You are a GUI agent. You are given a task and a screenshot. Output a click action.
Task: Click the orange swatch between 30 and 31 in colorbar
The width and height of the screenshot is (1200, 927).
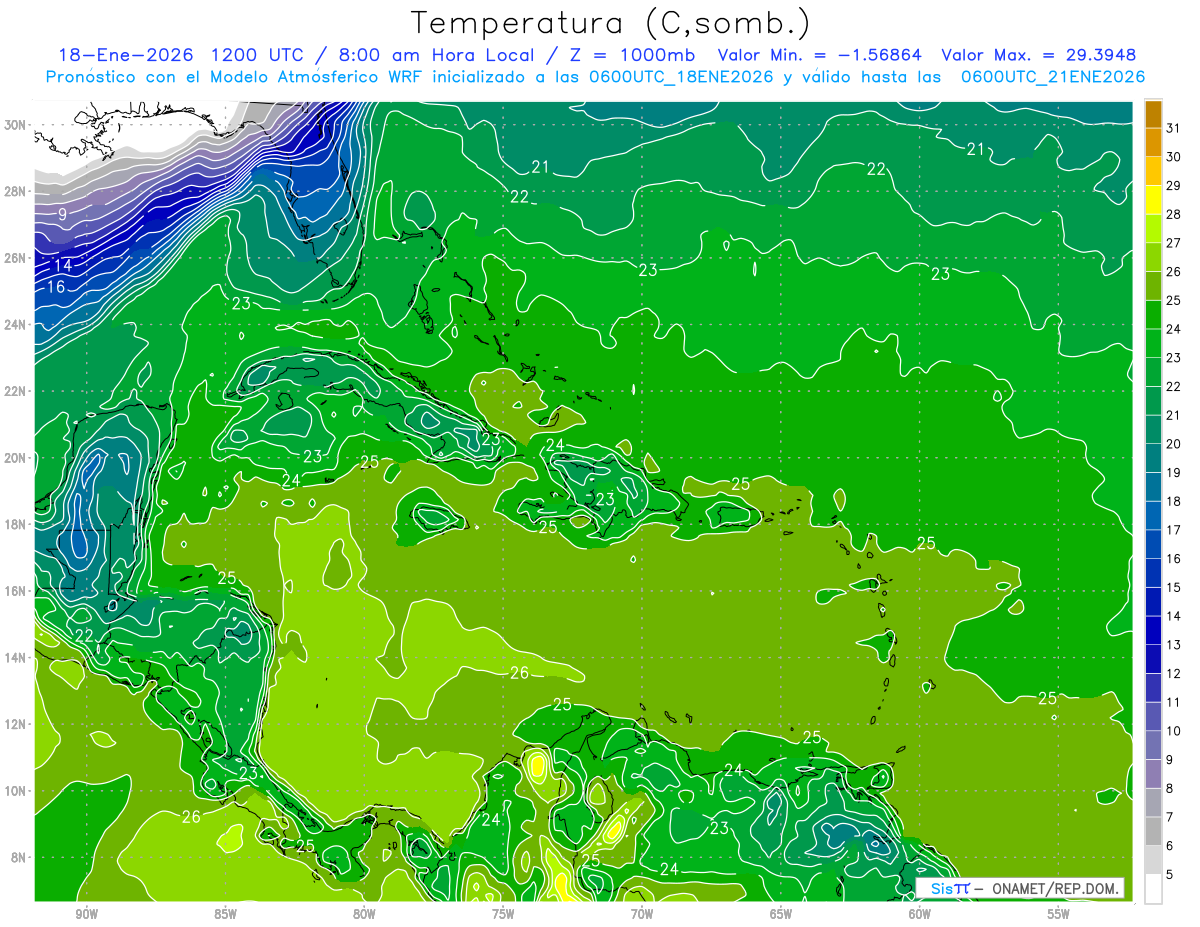(1153, 142)
